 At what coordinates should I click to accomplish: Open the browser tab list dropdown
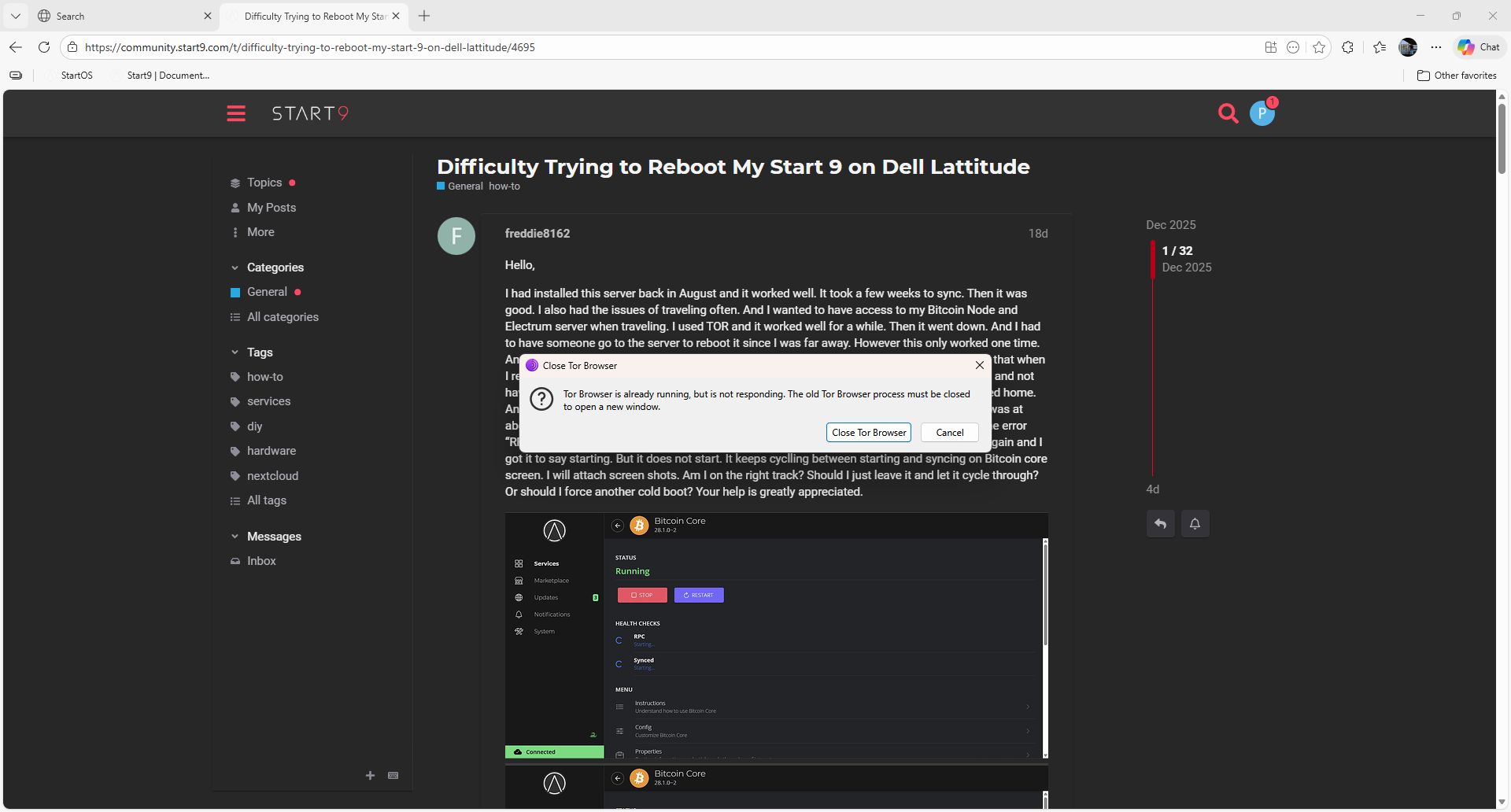[x=16, y=16]
